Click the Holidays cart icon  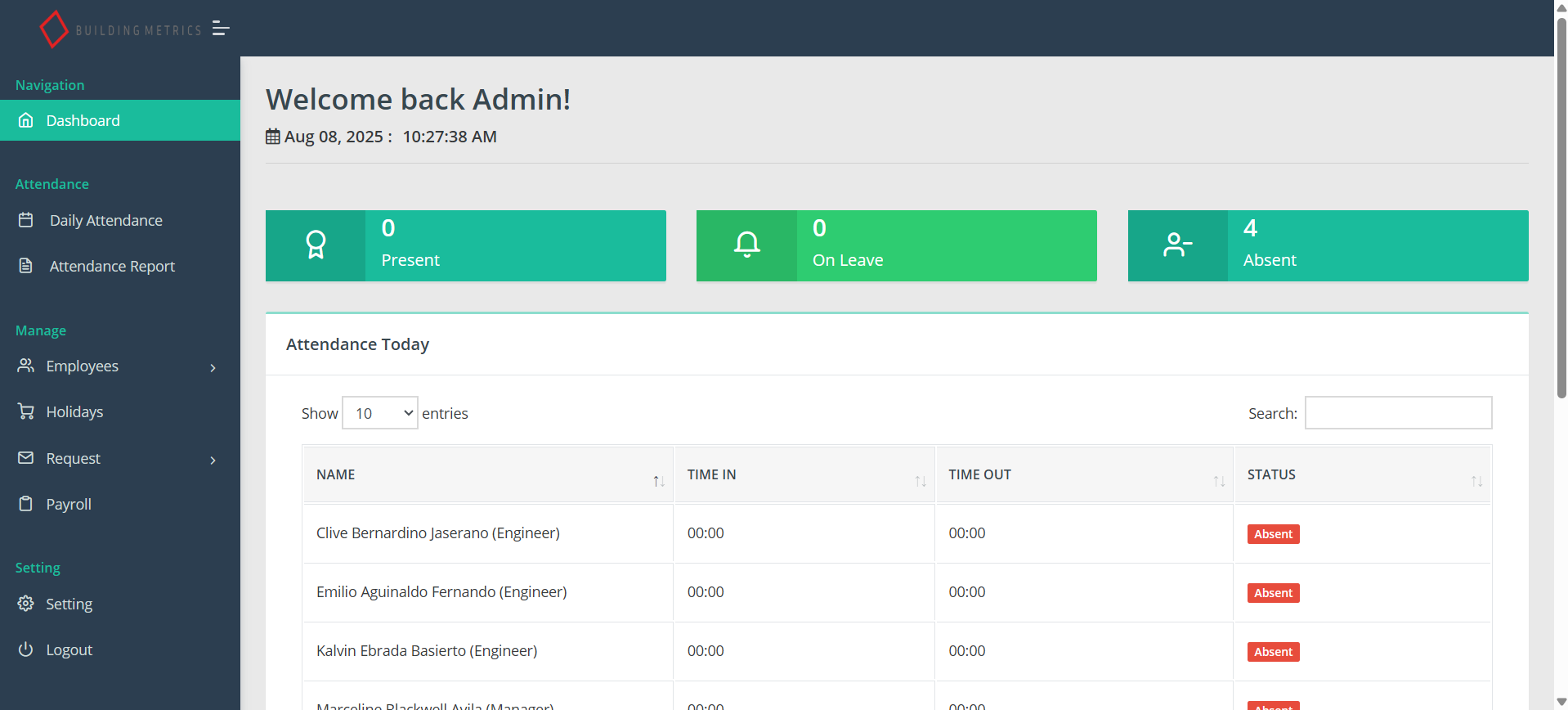click(26, 411)
